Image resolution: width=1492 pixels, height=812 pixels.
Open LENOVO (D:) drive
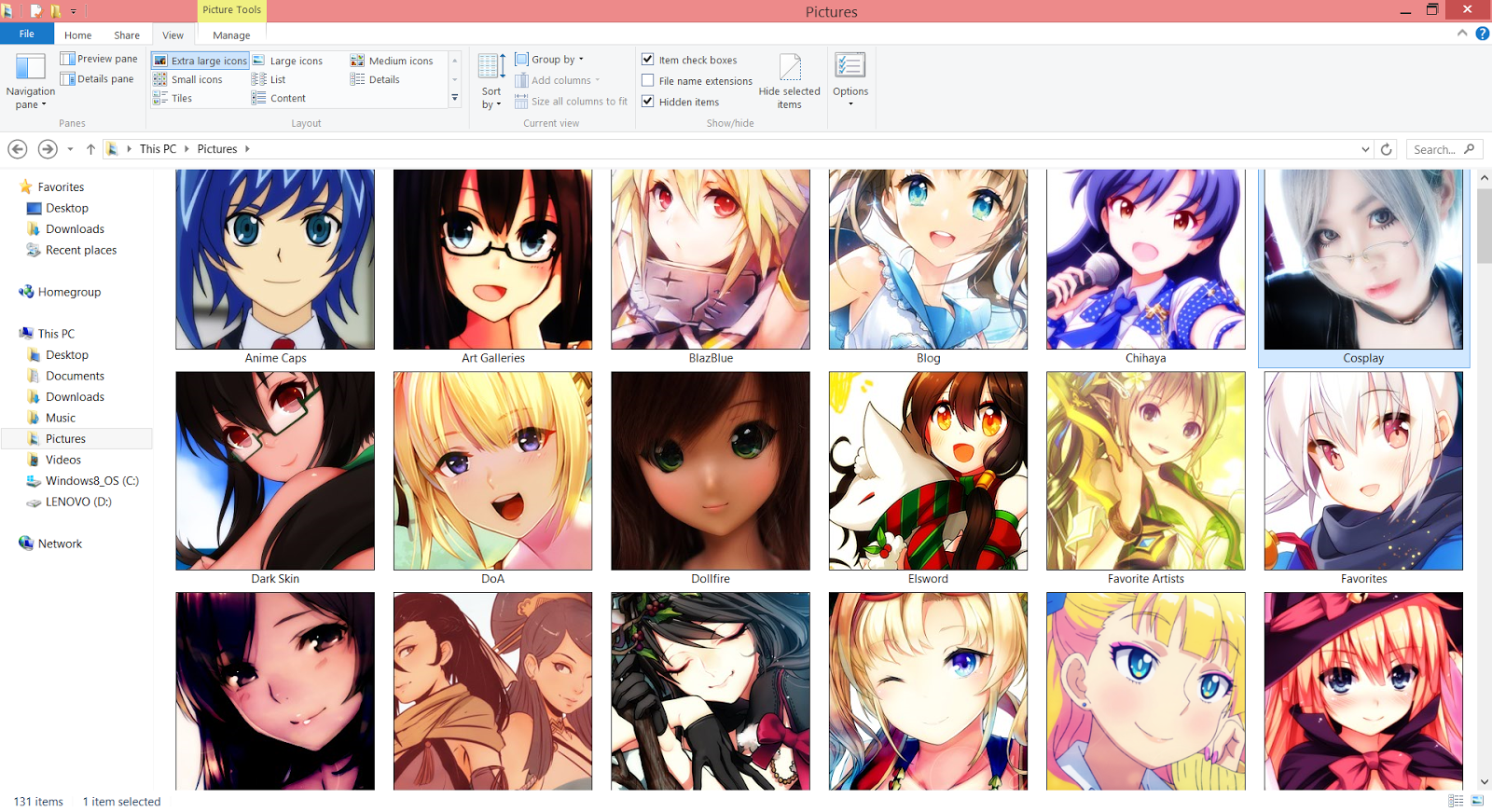(x=69, y=502)
